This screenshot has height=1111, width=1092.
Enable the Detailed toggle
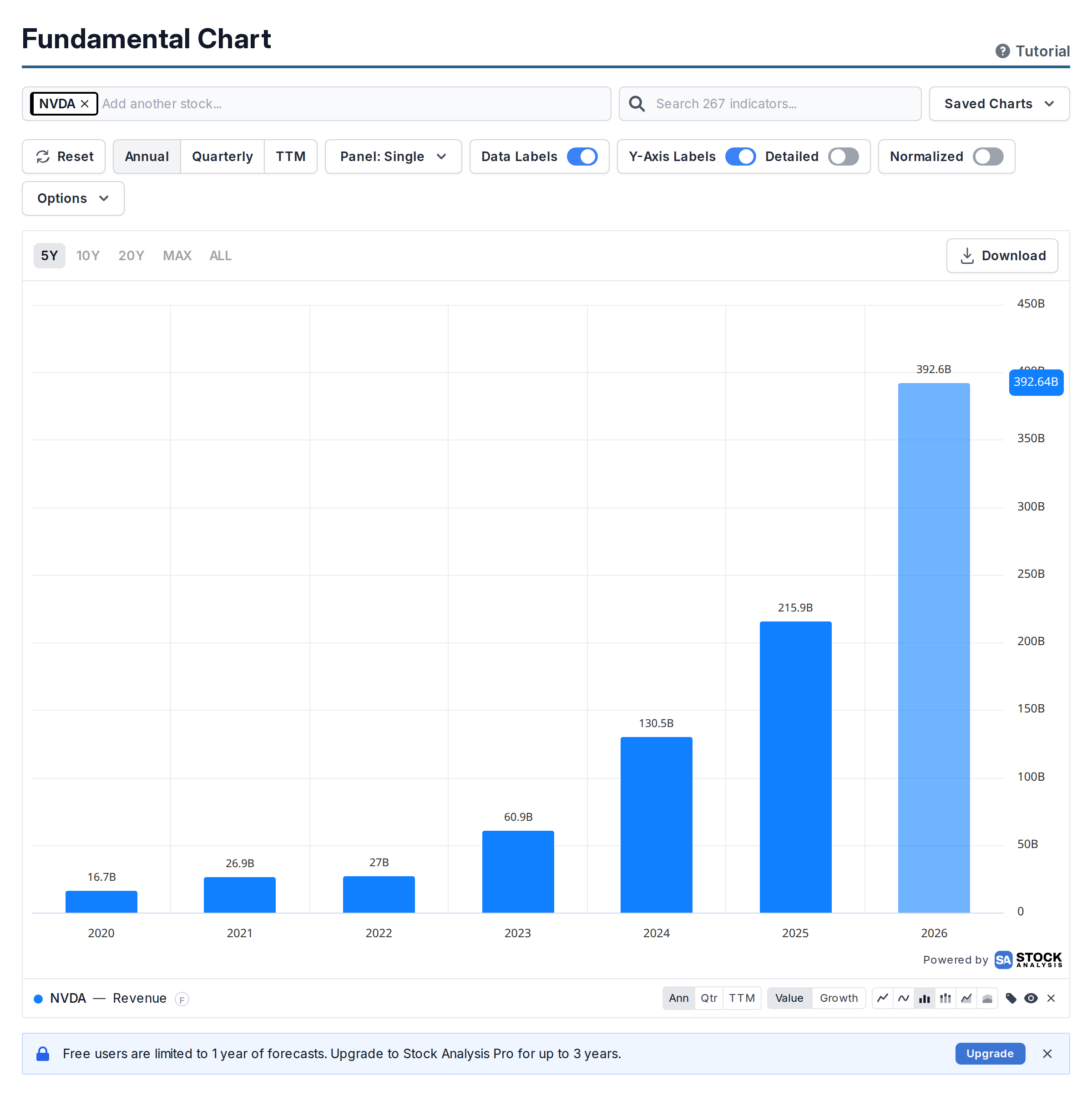(843, 157)
